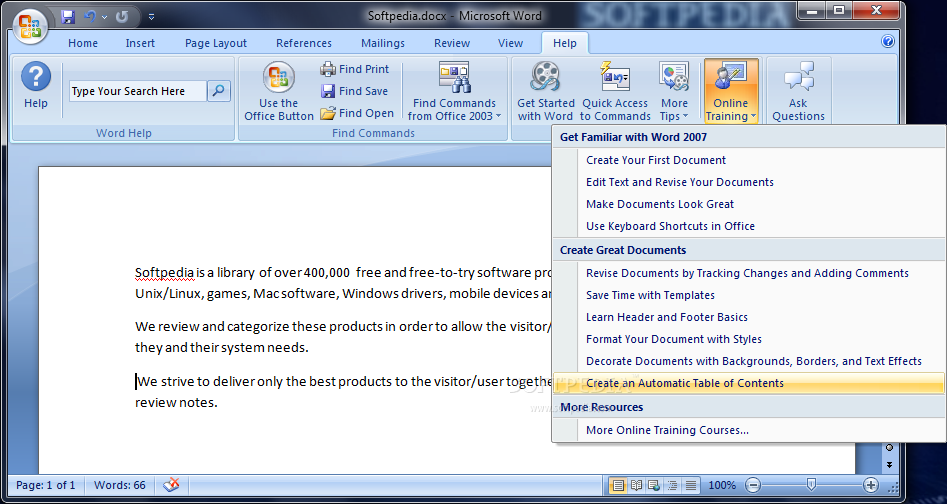Image resolution: width=947 pixels, height=504 pixels.
Task: Redo action in Quick Access toolbar
Action: [x=122, y=16]
